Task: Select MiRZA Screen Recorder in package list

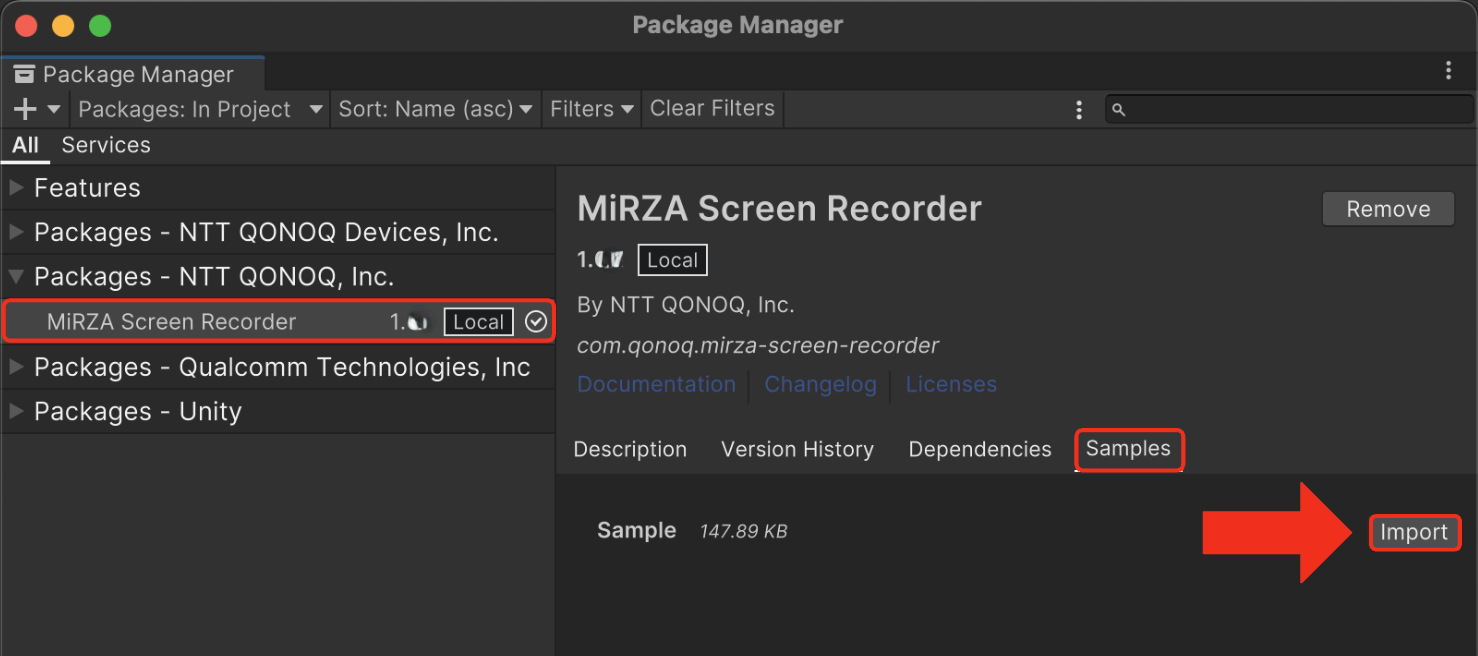Action: click(172, 322)
